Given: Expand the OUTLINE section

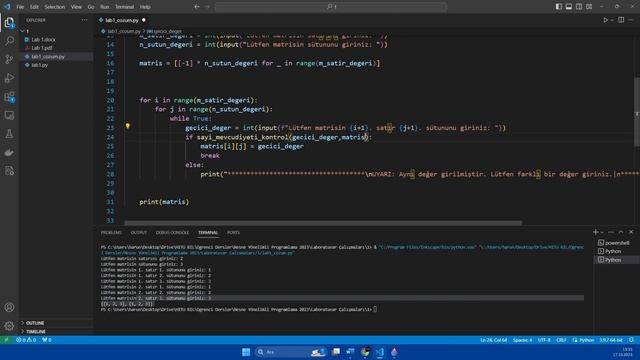Looking at the screenshot, I should [x=56, y=323].
